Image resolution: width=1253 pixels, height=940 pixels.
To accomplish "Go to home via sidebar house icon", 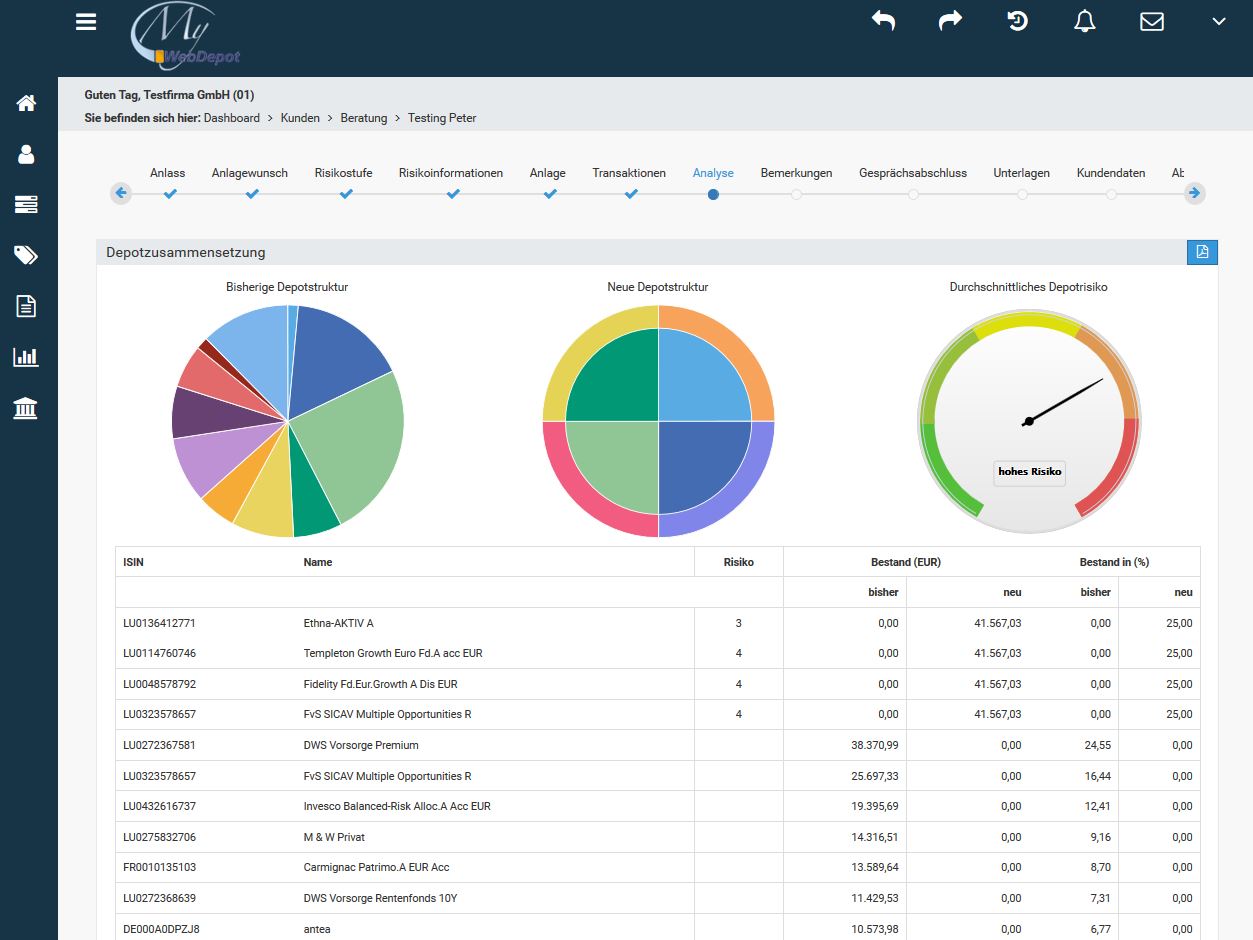I will pos(26,103).
